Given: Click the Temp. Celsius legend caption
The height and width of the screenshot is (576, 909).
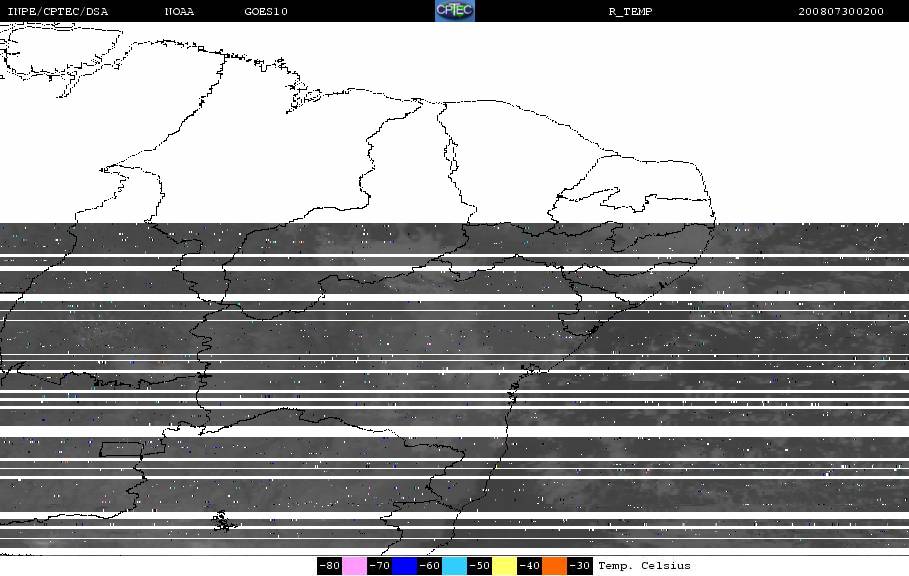Looking at the screenshot, I should 644,566.
